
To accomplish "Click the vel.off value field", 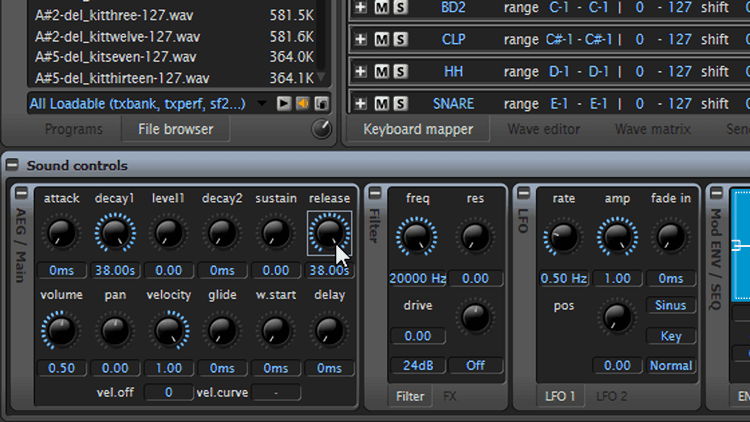I will coord(168,392).
